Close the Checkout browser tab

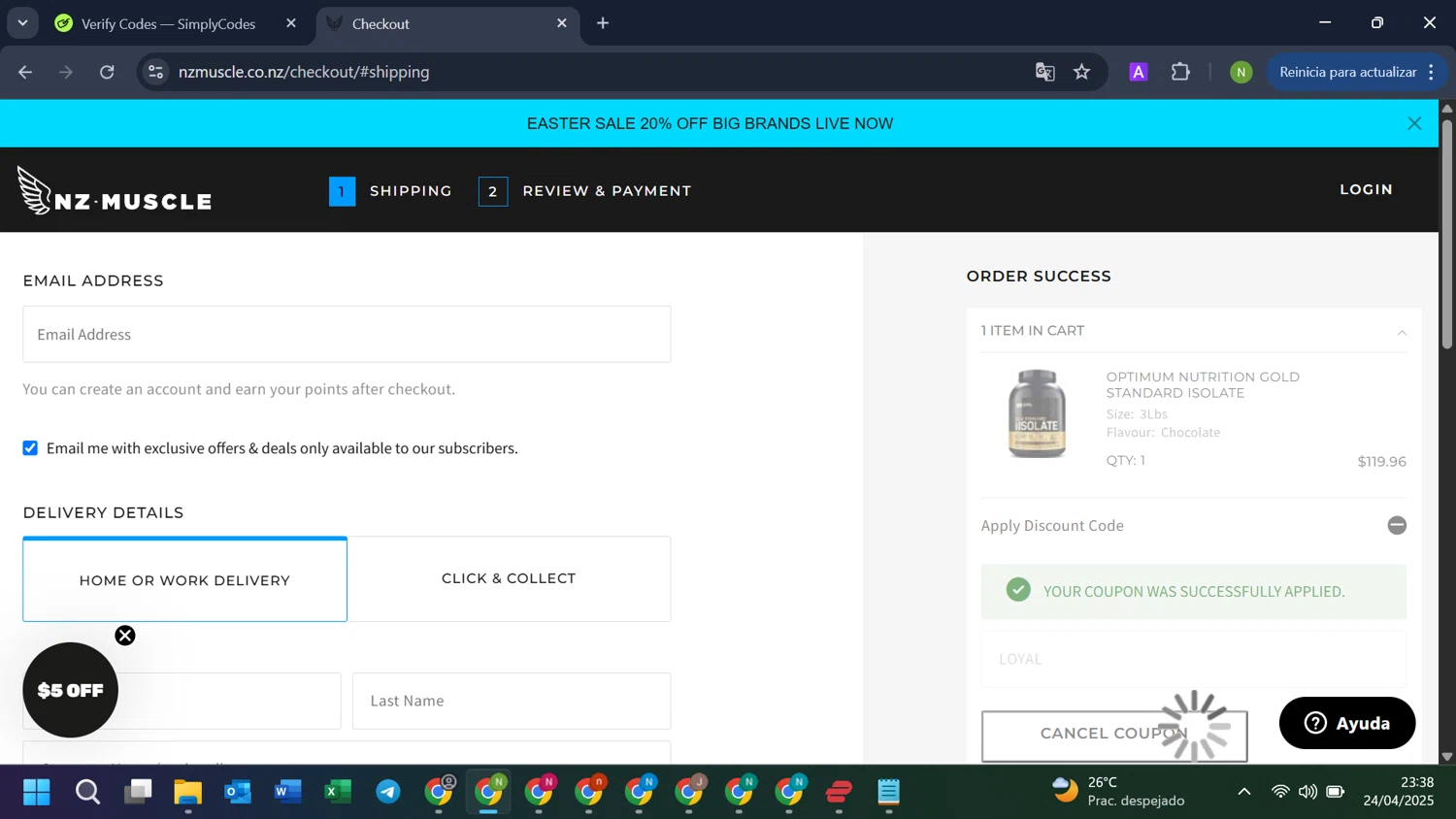562,23
